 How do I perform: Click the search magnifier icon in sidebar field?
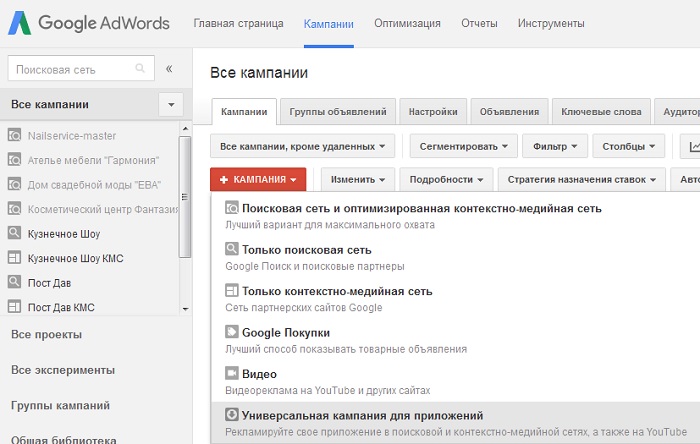tap(140, 68)
